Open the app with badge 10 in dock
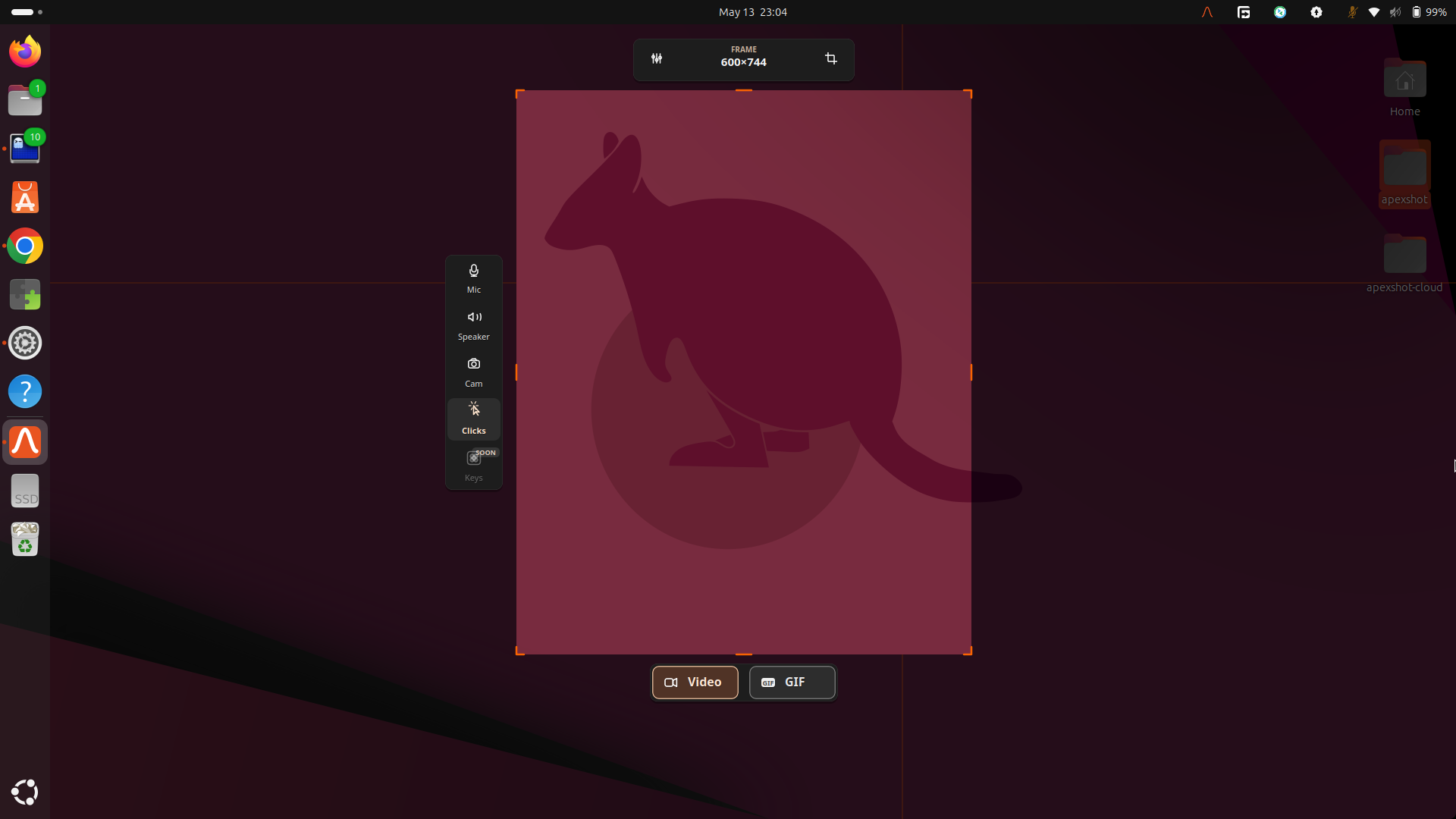1456x819 pixels. click(25, 149)
